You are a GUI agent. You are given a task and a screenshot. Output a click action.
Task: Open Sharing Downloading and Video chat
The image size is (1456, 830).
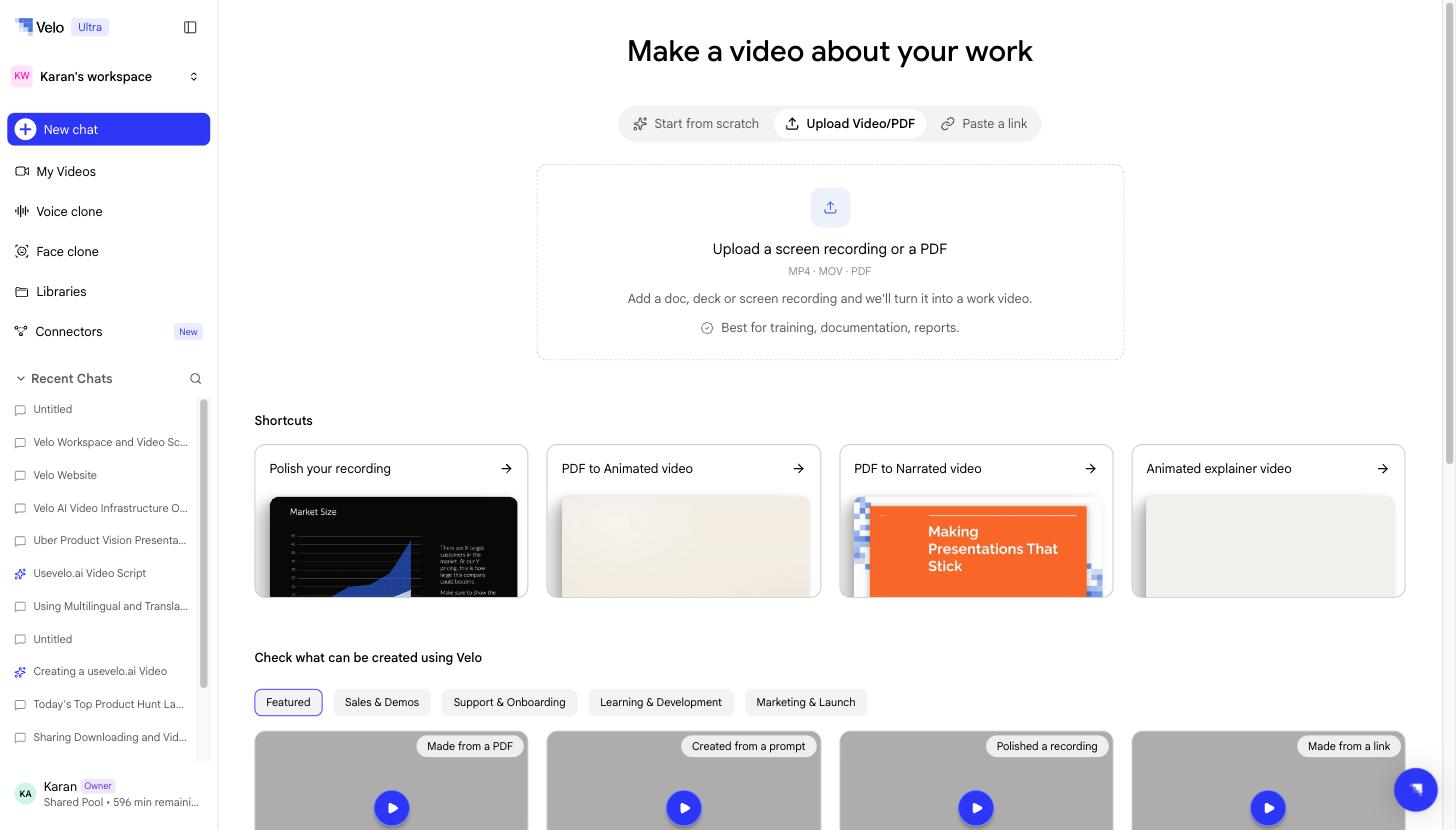(x=101, y=737)
